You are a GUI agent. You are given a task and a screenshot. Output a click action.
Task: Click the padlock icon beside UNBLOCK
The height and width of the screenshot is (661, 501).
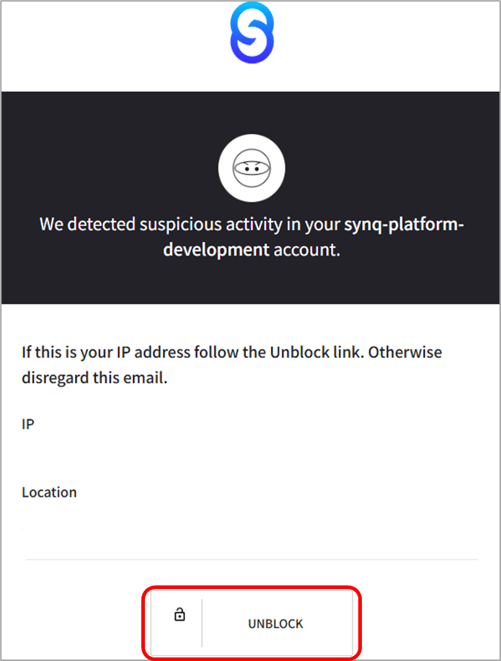tap(180, 614)
